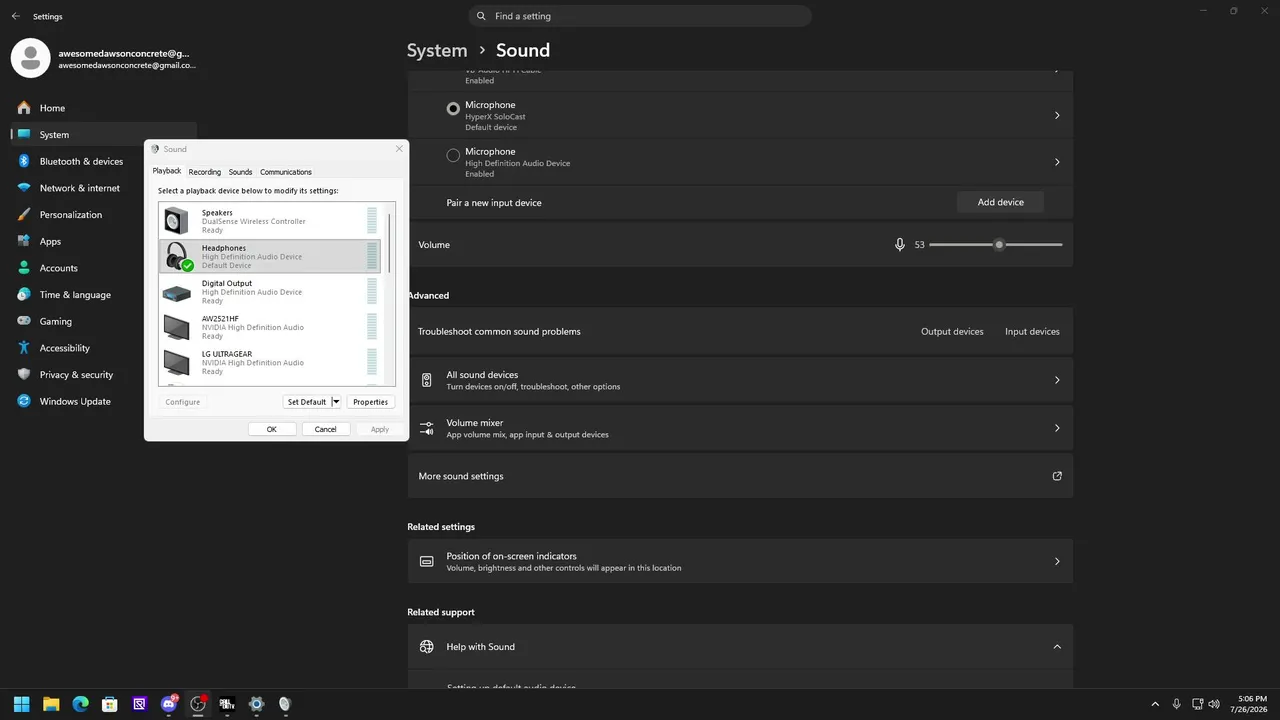Switch to Sounds tab
The image size is (1280, 720).
tap(240, 172)
